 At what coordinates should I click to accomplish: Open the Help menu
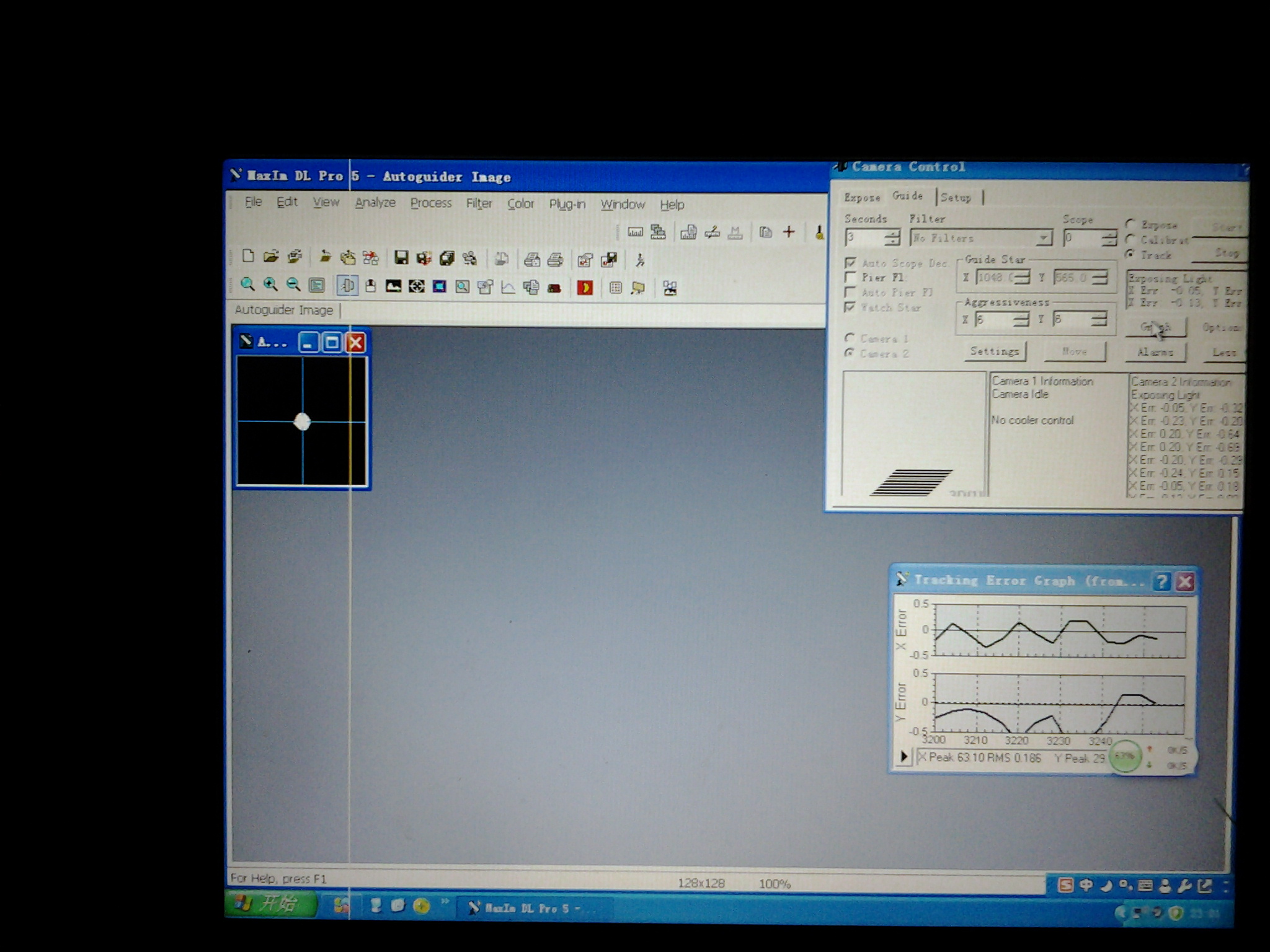coord(672,205)
